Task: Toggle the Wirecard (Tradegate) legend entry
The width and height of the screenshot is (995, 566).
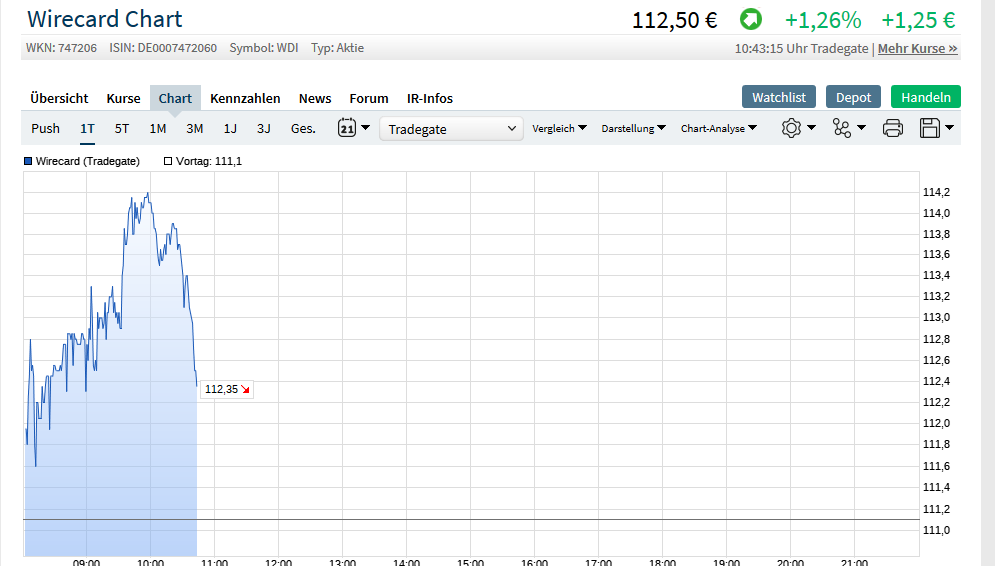Action: point(82,161)
